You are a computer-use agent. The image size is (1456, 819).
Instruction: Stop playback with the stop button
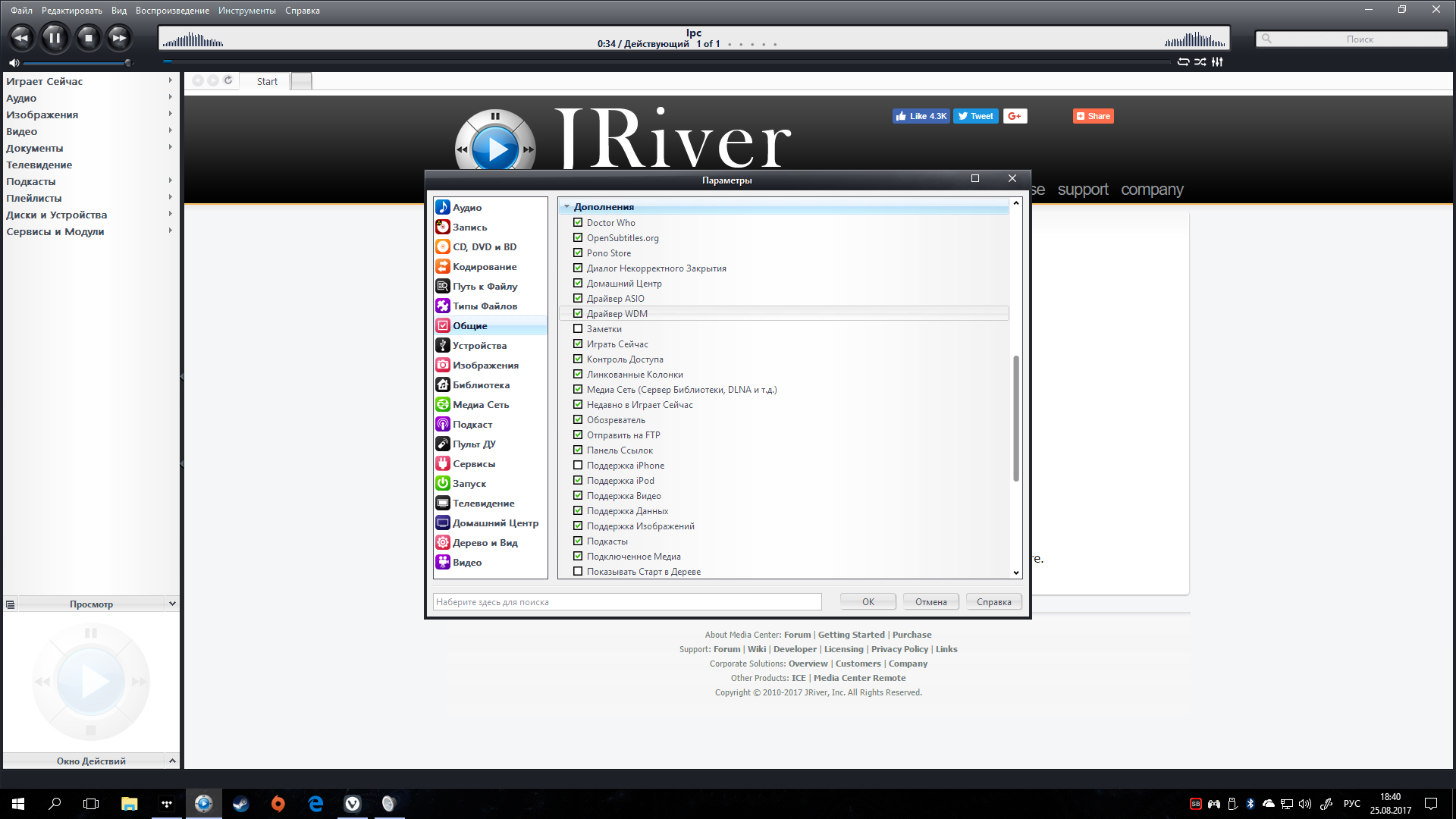click(88, 37)
